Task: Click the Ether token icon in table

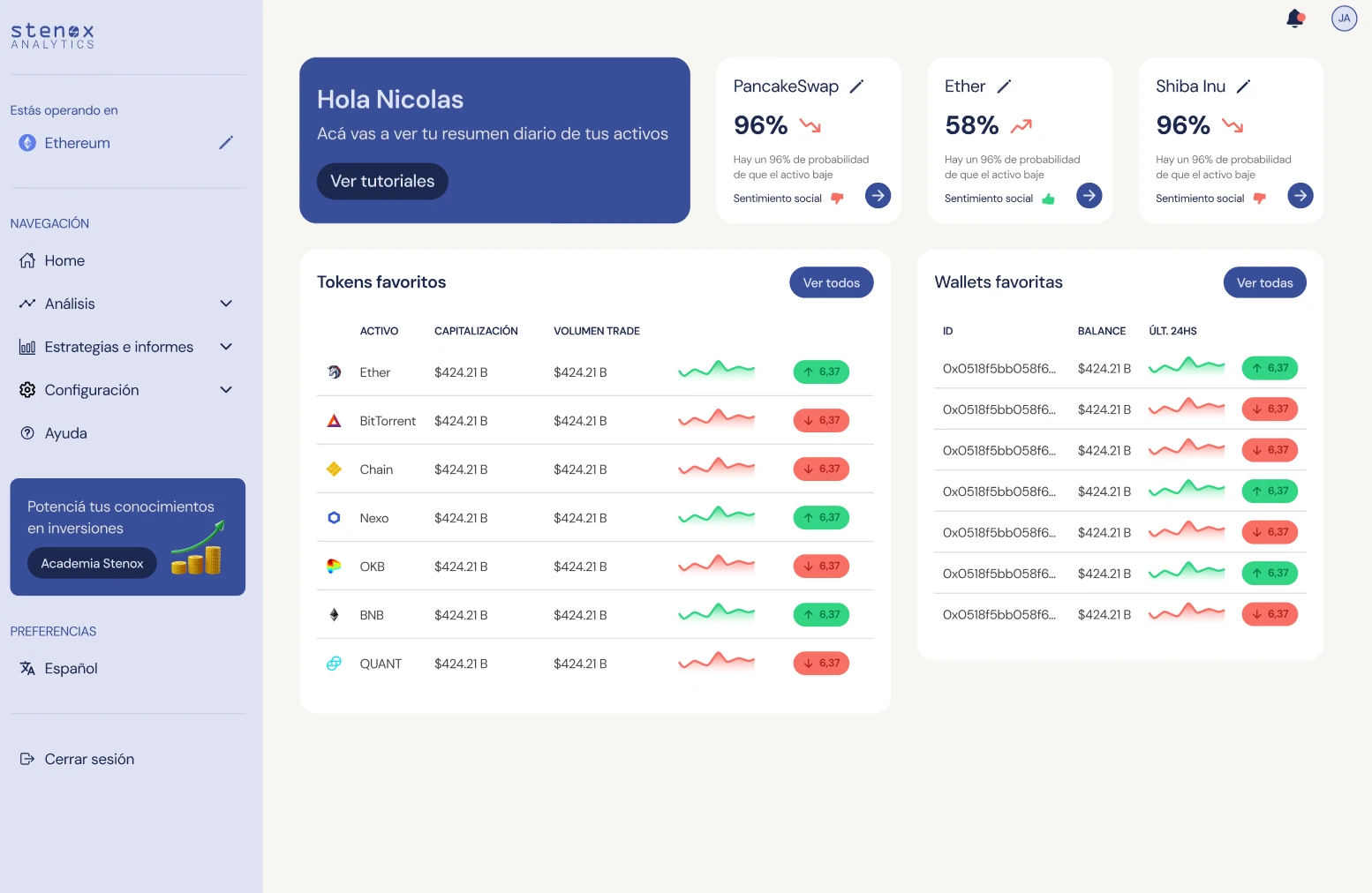Action: [x=334, y=372]
